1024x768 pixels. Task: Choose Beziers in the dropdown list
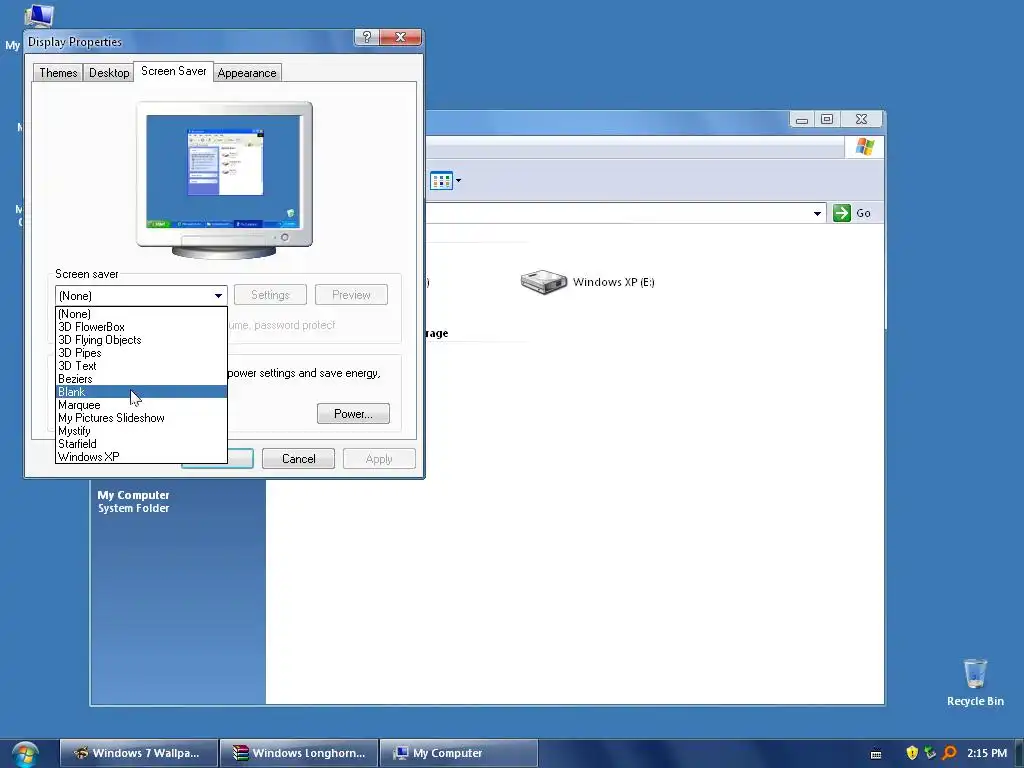pyautogui.click(x=141, y=379)
